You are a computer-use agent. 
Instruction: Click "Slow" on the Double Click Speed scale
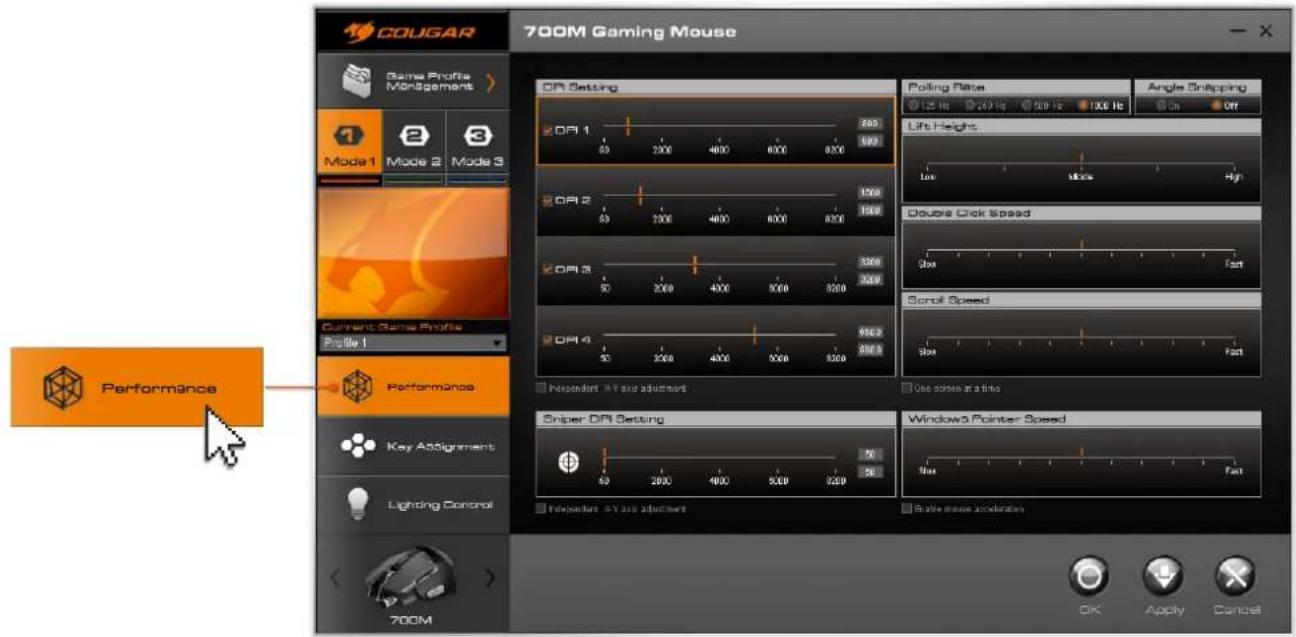[x=927, y=264]
